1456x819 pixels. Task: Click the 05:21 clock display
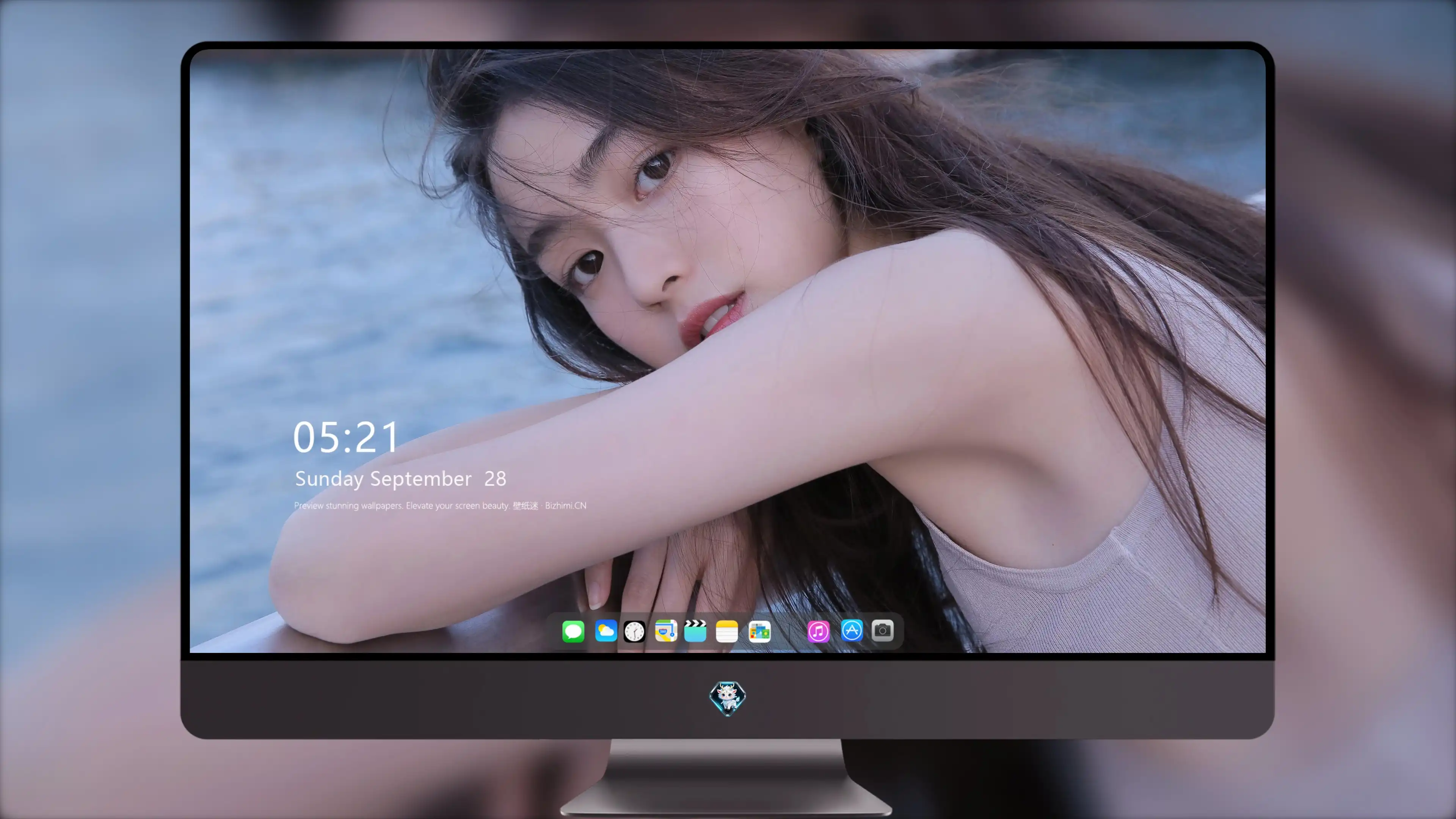click(x=345, y=438)
